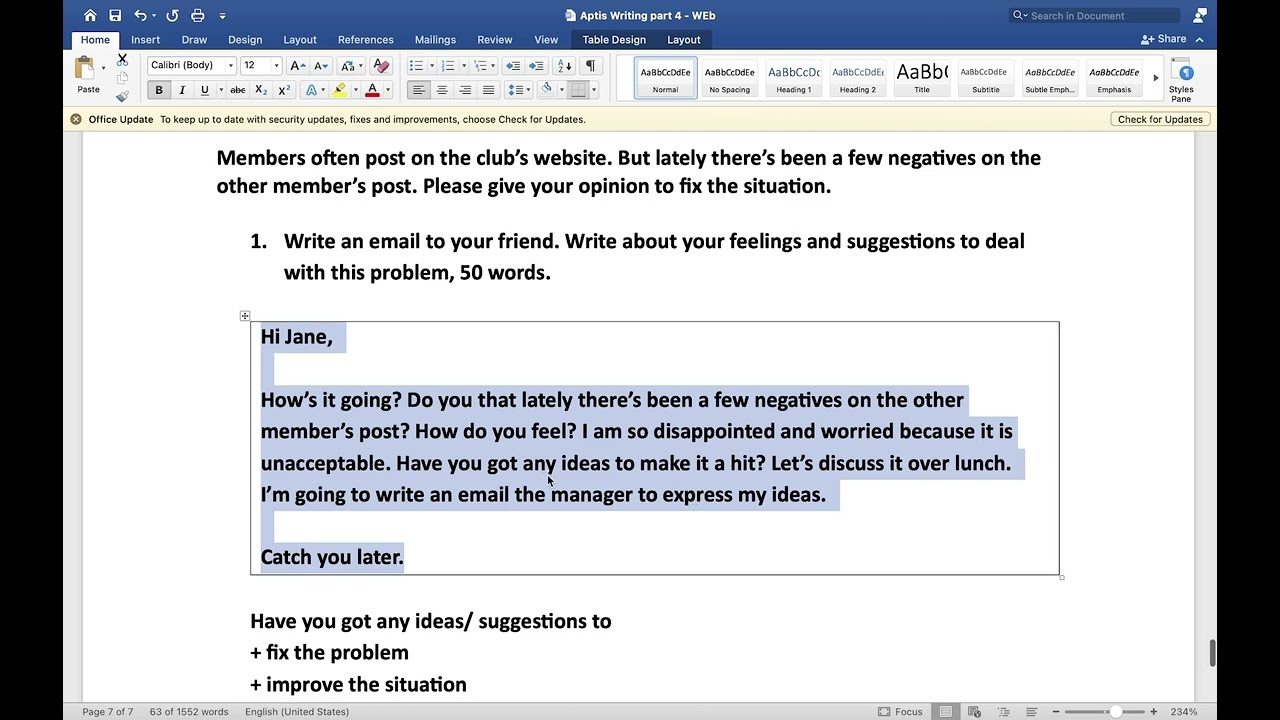Toggle paragraph marks display
Viewport: 1280px width, 720px height.
tap(590, 65)
